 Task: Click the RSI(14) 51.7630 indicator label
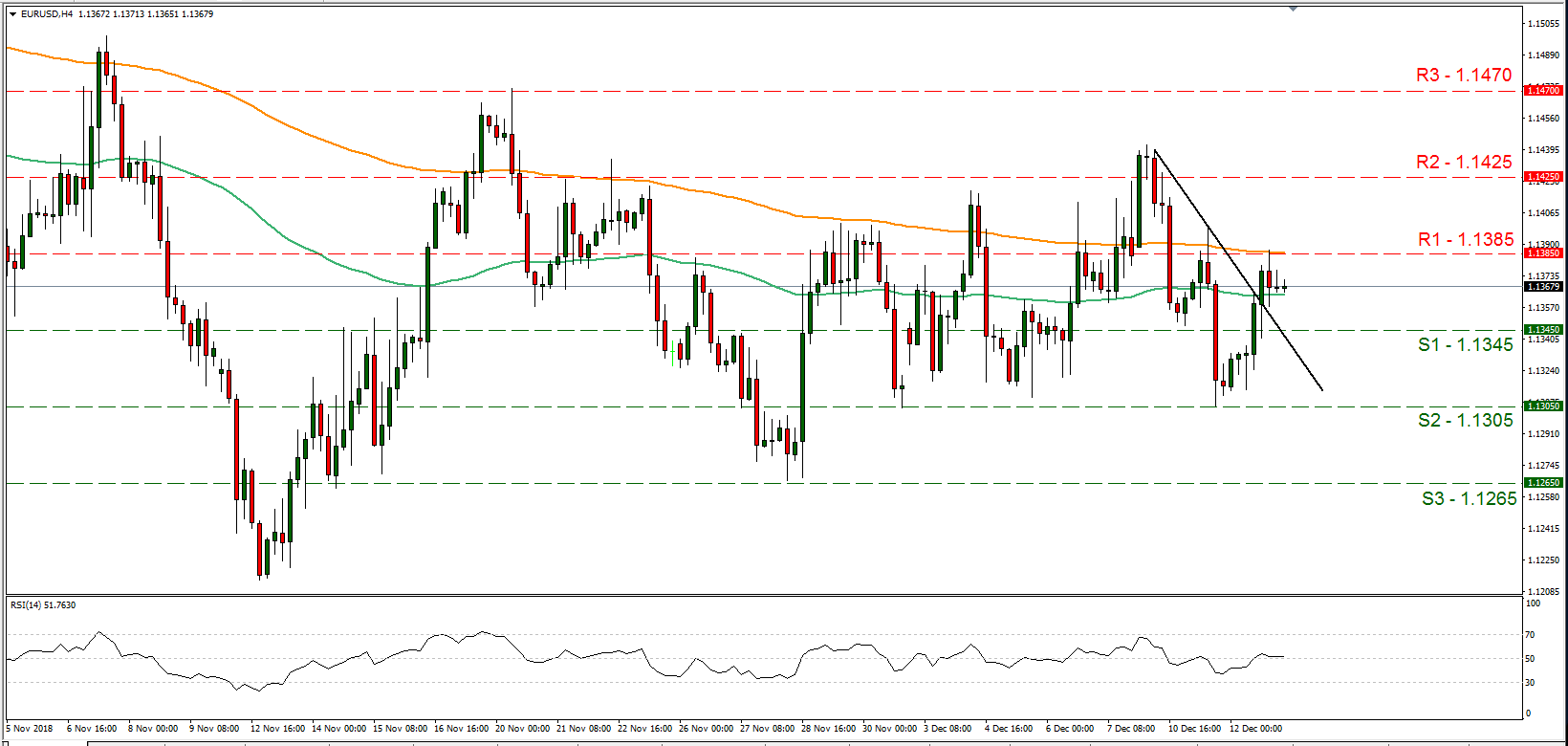tap(43, 605)
